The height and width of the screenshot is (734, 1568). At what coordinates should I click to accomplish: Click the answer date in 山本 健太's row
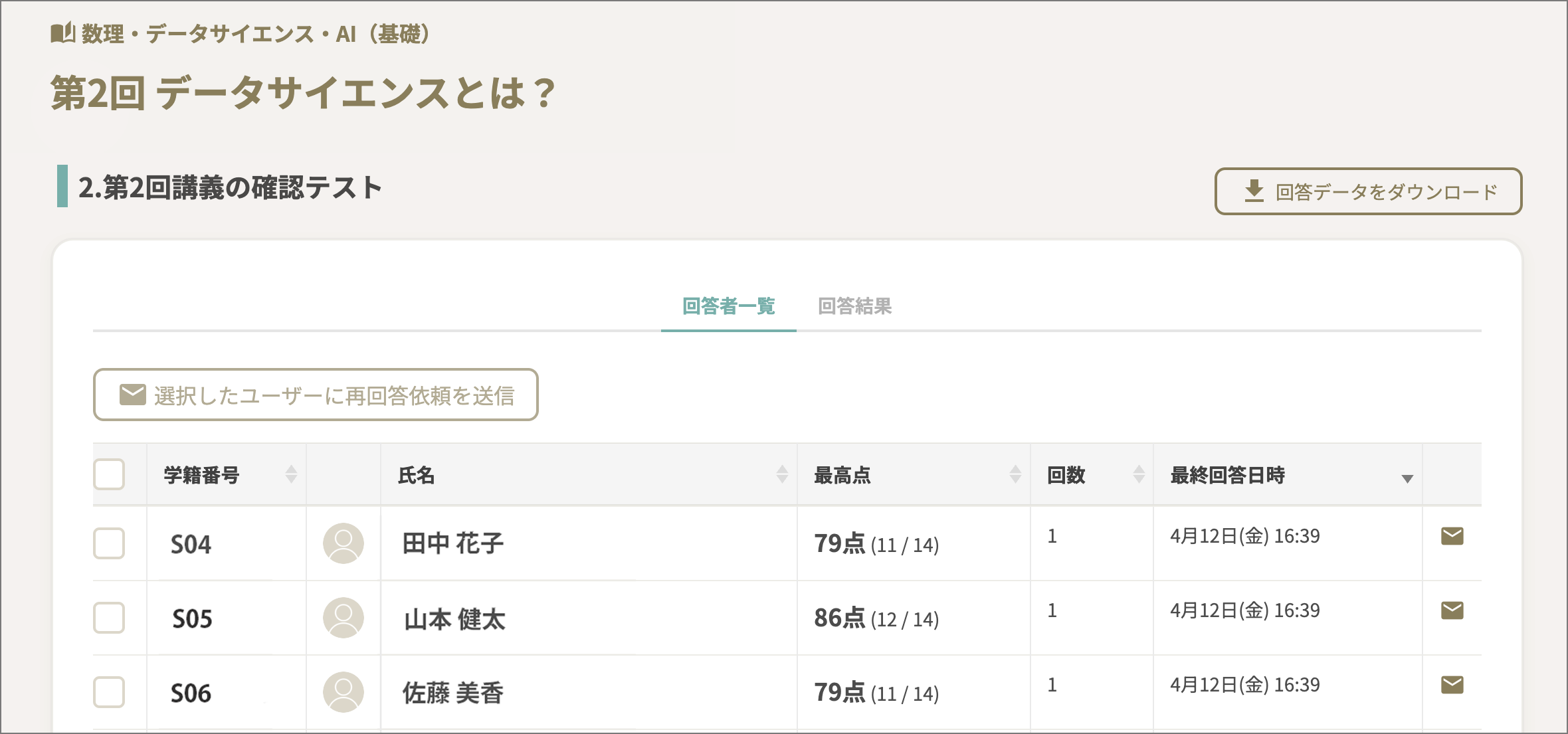pyautogui.click(x=1245, y=610)
